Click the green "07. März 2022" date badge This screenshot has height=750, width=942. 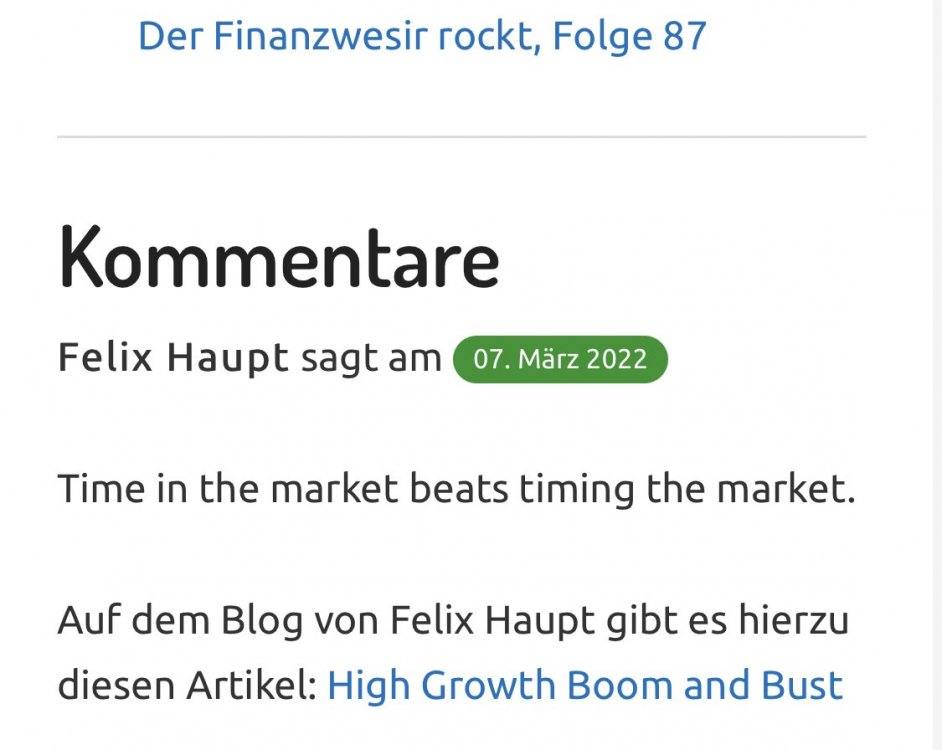pyautogui.click(x=560, y=359)
